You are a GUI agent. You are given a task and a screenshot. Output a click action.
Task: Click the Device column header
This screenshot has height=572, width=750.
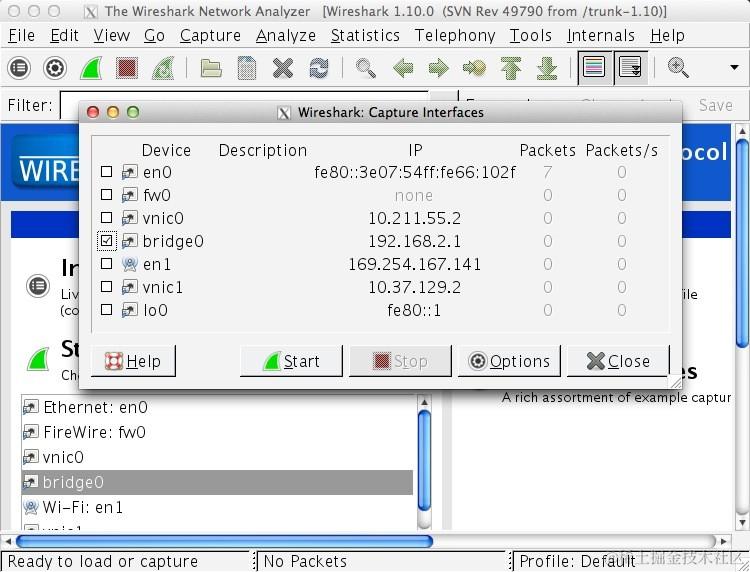[166, 150]
